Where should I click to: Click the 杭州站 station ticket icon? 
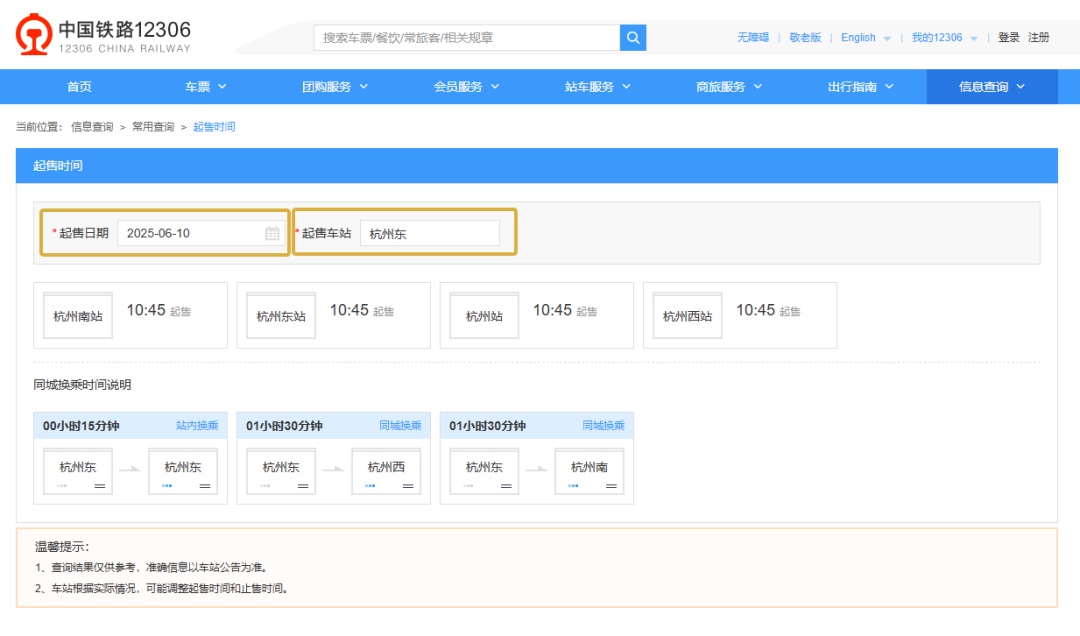click(484, 315)
